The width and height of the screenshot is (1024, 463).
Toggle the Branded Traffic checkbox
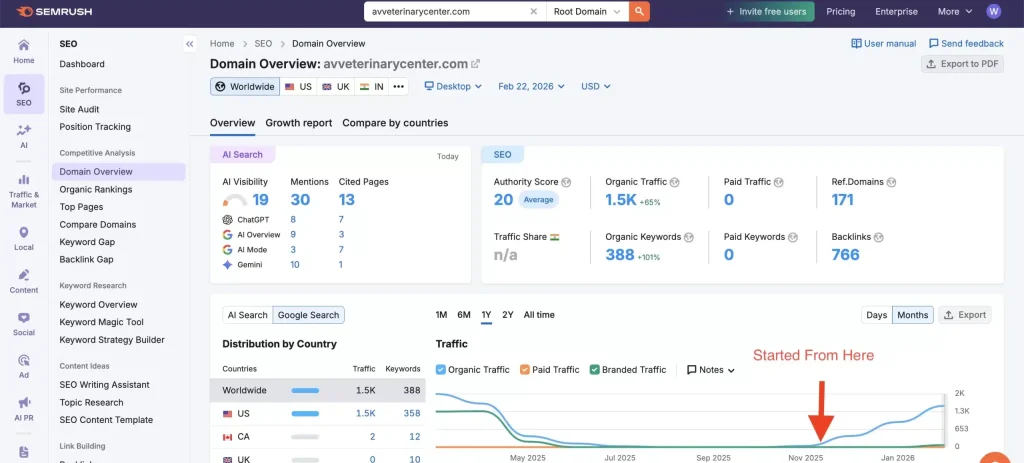(594, 370)
